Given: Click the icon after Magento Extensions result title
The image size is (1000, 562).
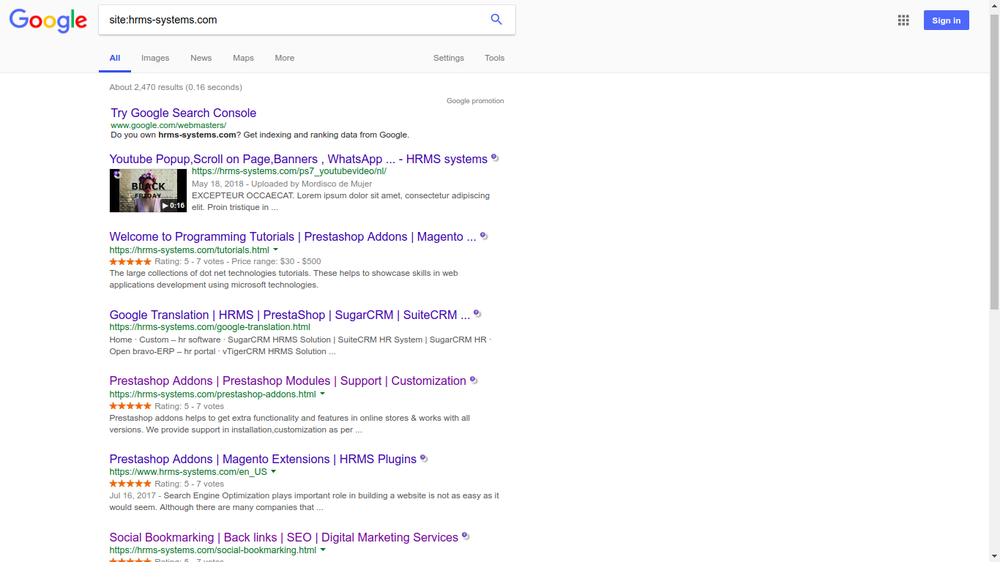Looking at the screenshot, I should click(x=424, y=458).
